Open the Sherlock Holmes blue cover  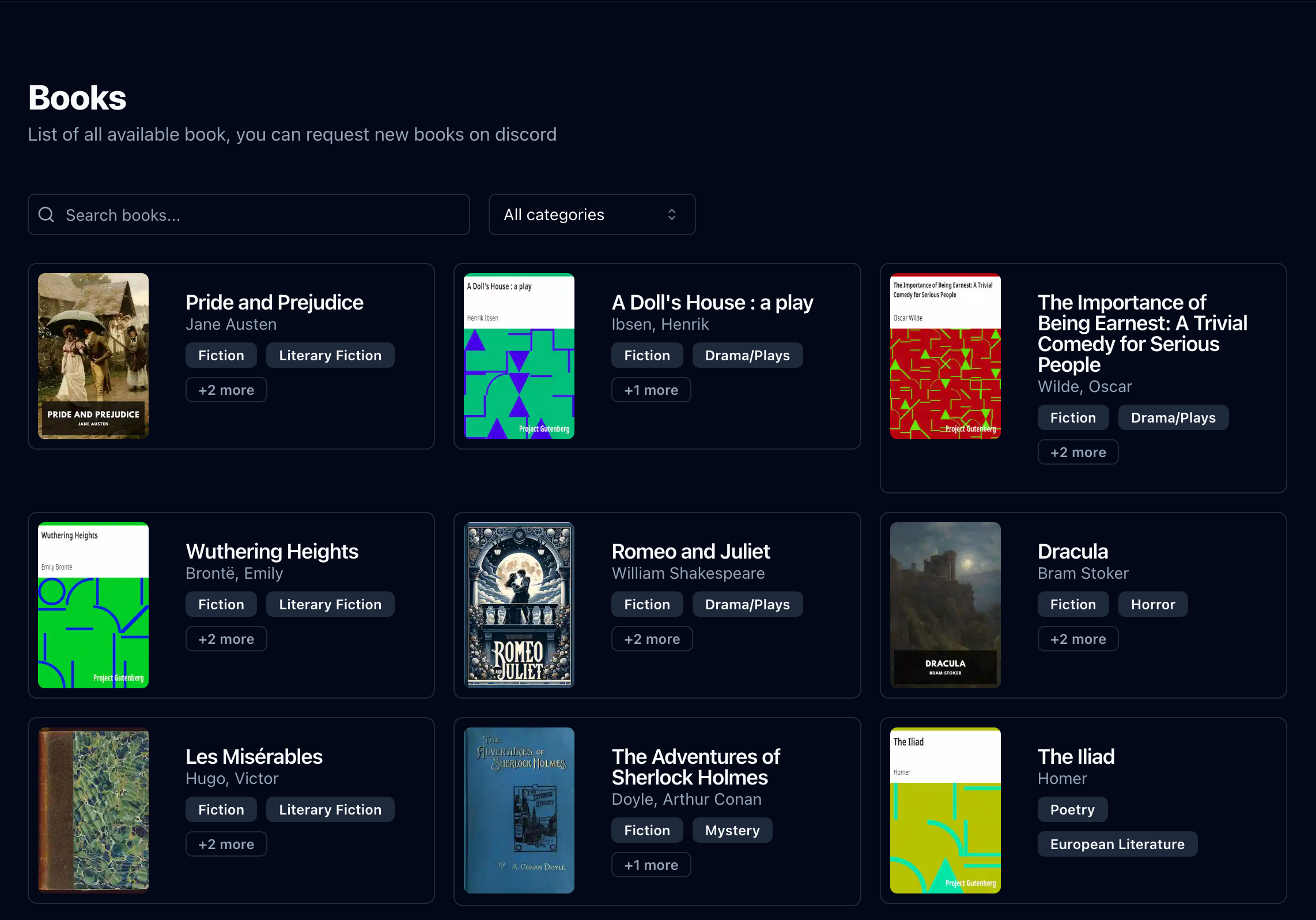[x=519, y=810]
